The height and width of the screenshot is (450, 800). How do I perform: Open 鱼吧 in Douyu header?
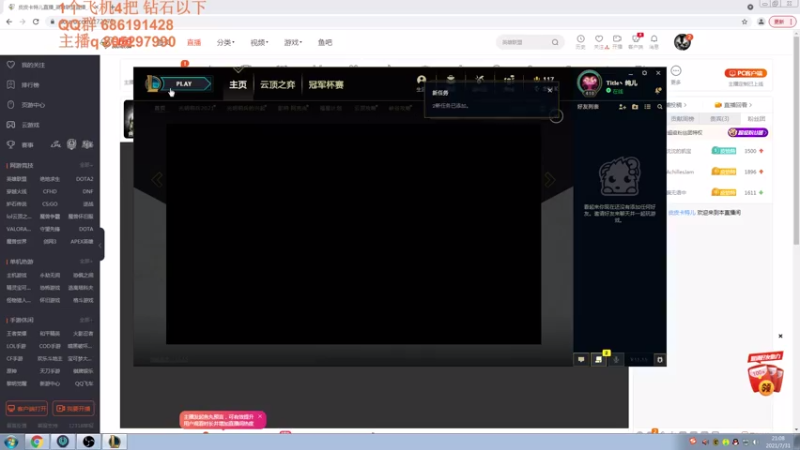(x=325, y=42)
